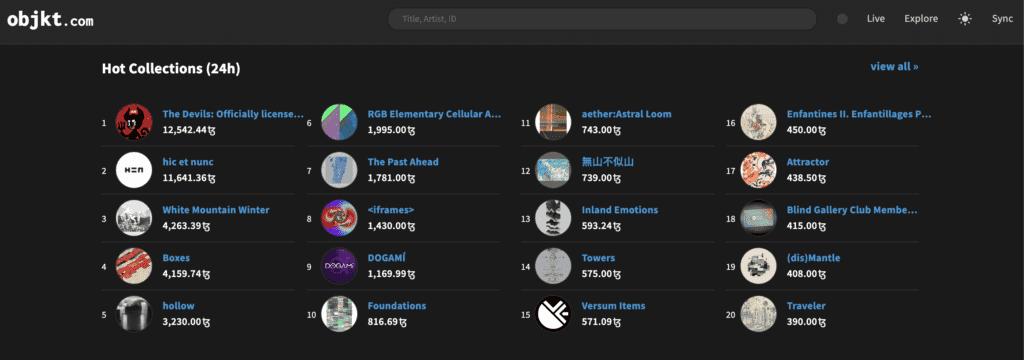Open the hic et nunc logo avatar
Viewport: 1024px width, 360px height.
pyautogui.click(x=134, y=170)
